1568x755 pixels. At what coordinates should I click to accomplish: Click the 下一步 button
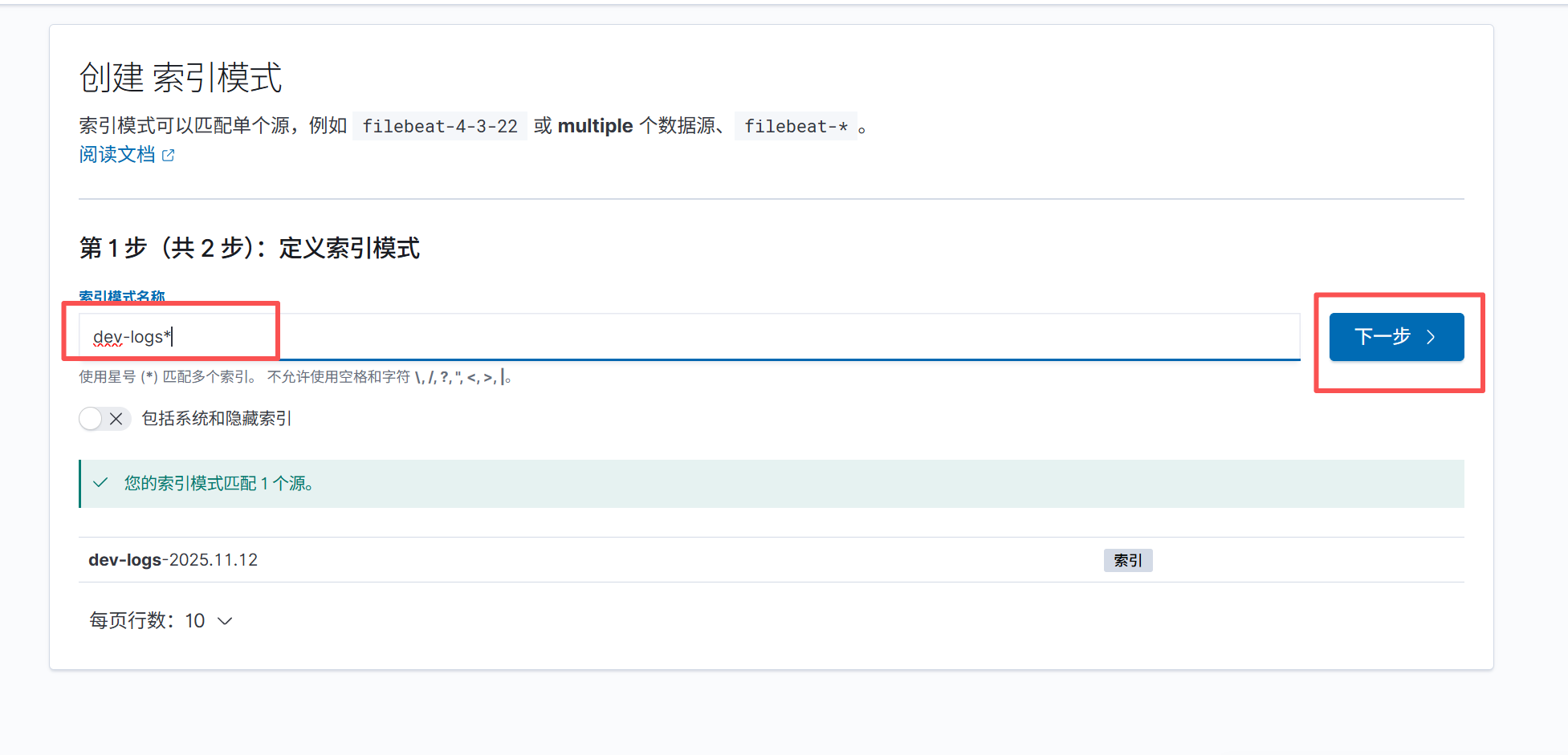[x=1395, y=337]
